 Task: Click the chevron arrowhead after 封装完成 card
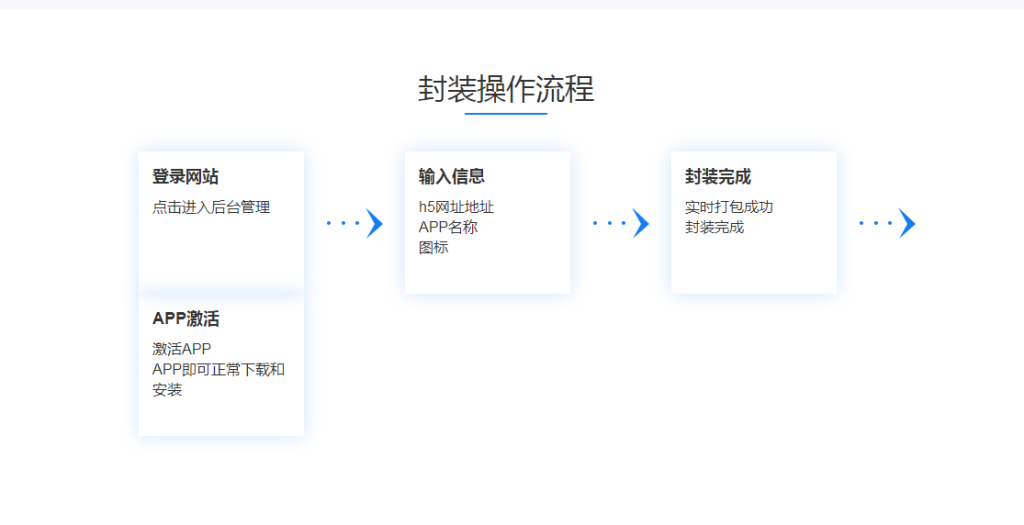tap(907, 223)
